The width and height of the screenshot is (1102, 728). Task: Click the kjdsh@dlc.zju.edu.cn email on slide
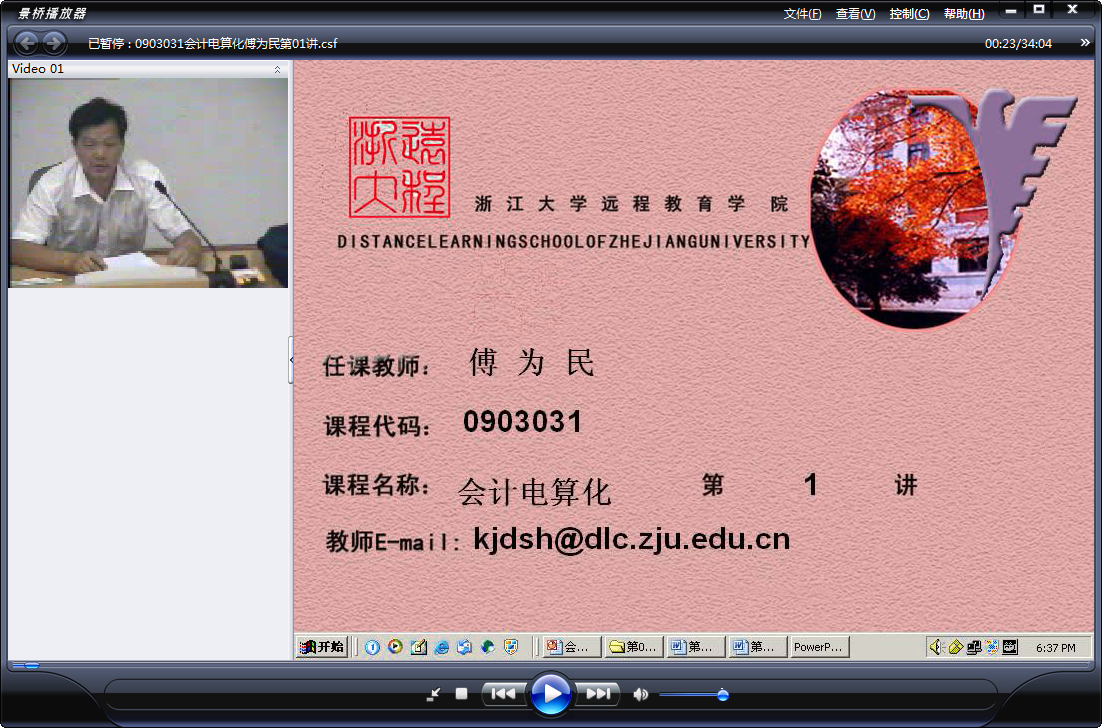(631, 539)
